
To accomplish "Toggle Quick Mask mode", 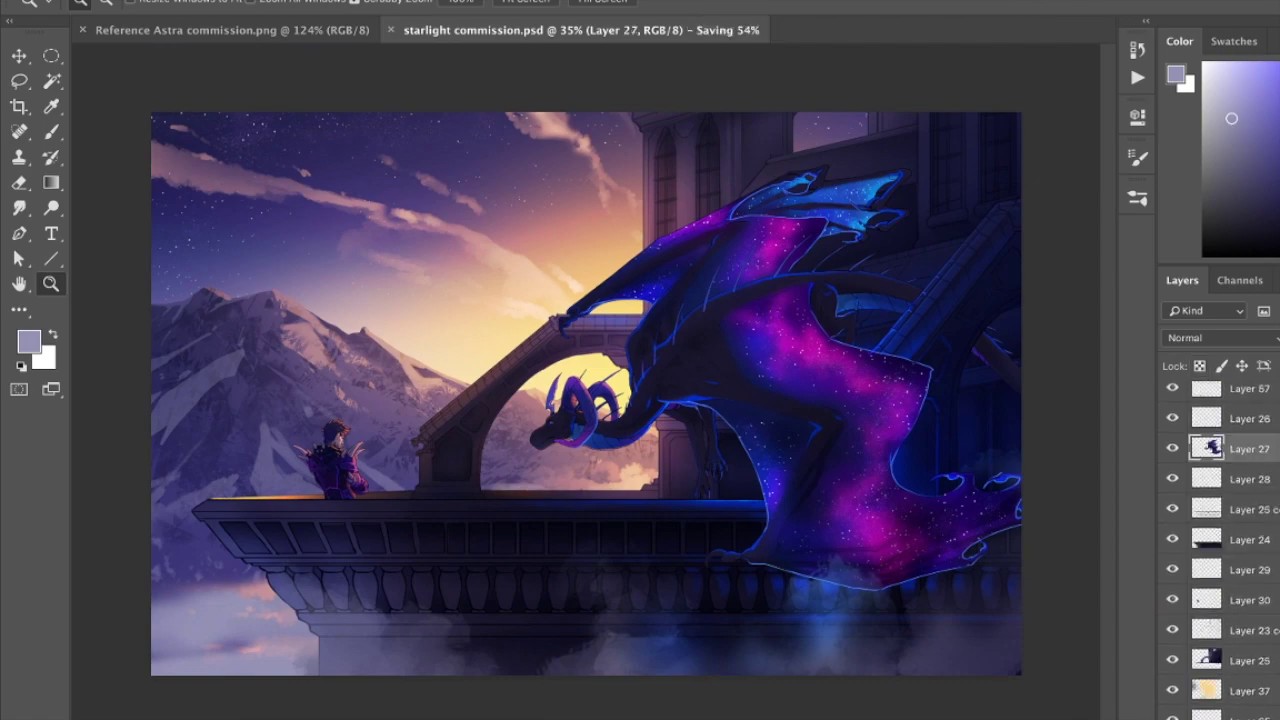I will pyautogui.click(x=19, y=390).
